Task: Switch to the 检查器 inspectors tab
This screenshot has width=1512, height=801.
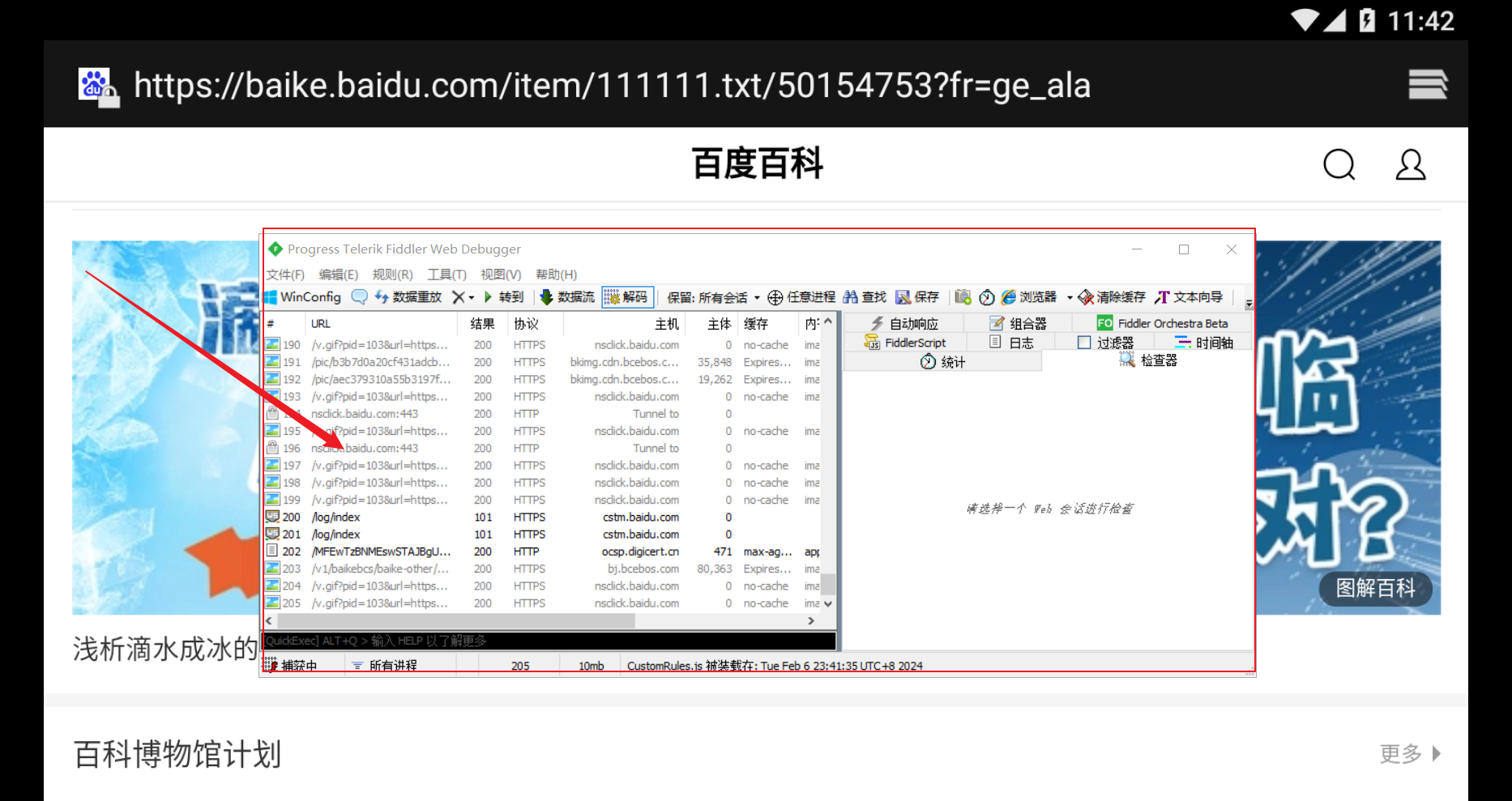Action: coord(1148,360)
